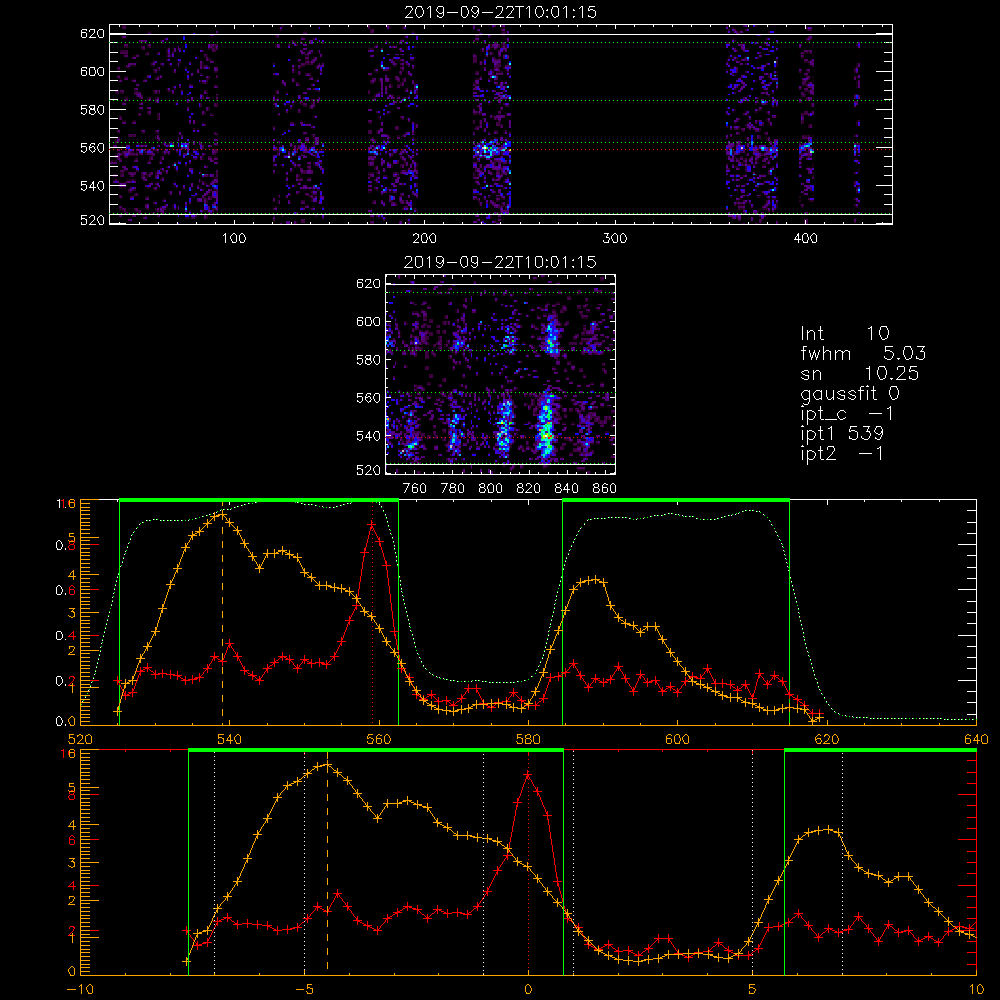This screenshot has height=1000, width=1000.
Task: Click x-axis label 800 on middle image
Action: (490, 489)
